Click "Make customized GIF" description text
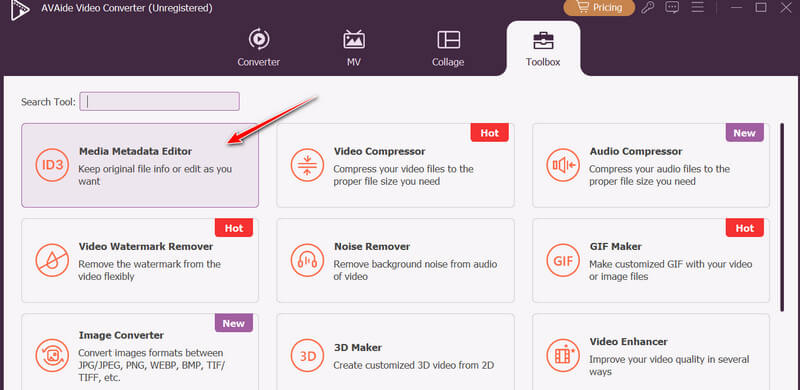The height and width of the screenshot is (390, 800). (671, 271)
